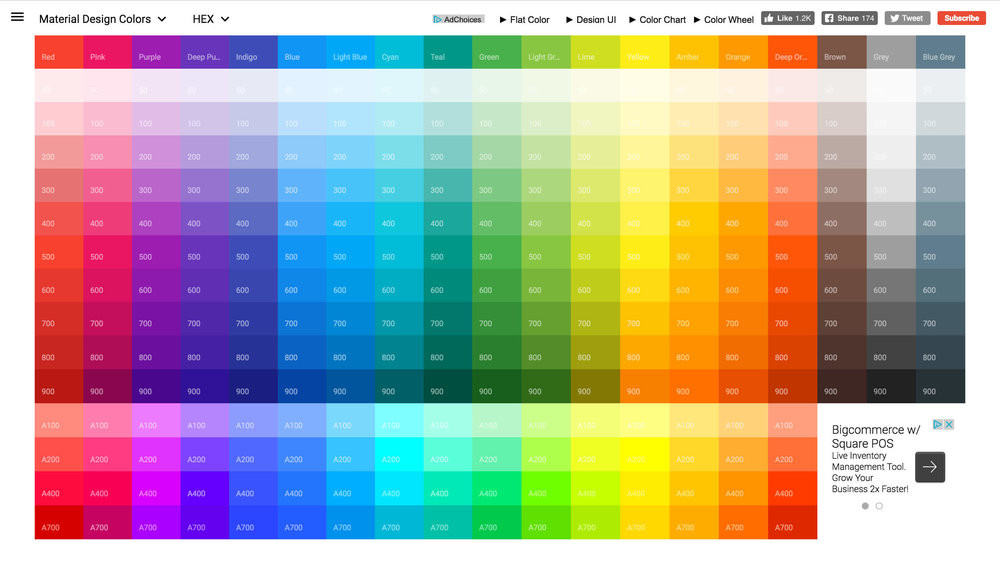Click the Purple column header swatch
Image resolution: width=1000 pixels, height=574 pixels.
coord(156,52)
